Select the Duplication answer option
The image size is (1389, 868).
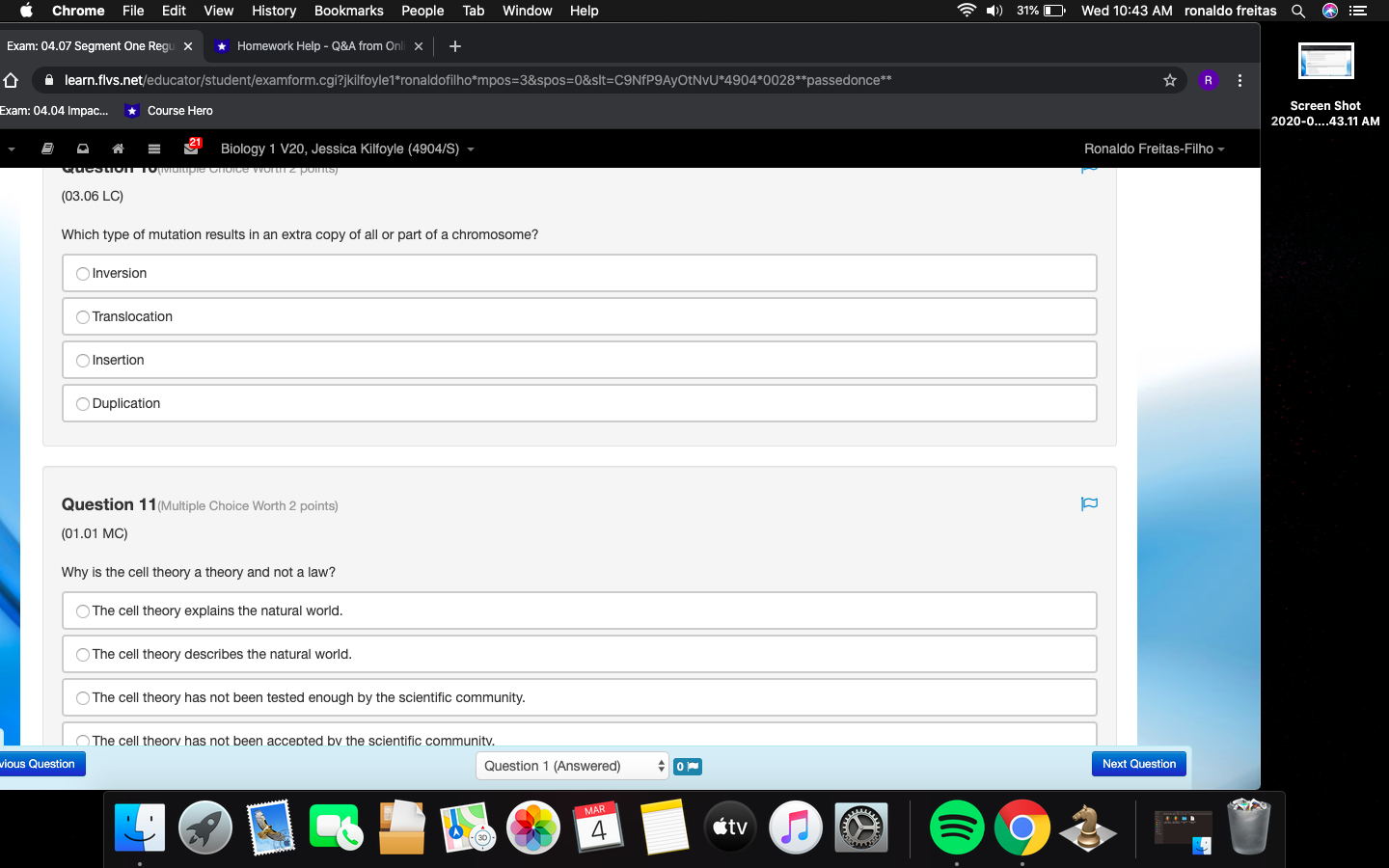click(x=83, y=403)
